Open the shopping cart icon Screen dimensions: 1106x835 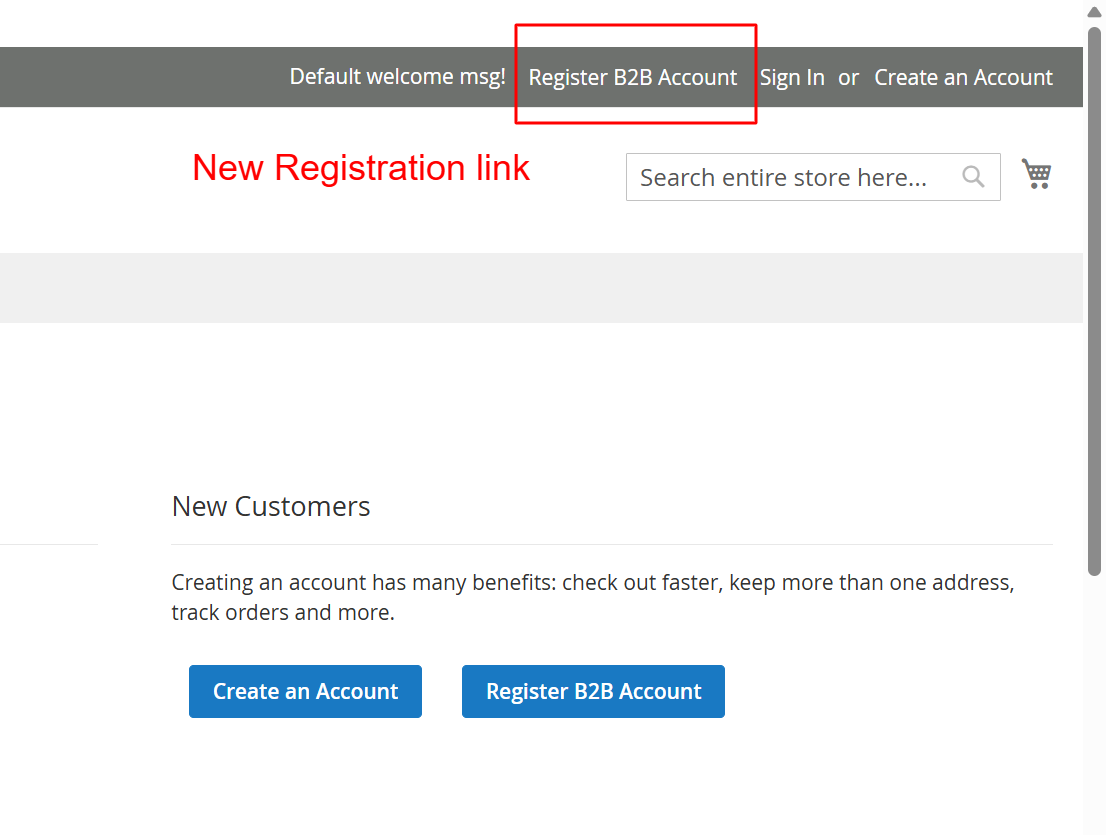tap(1037, 174)
